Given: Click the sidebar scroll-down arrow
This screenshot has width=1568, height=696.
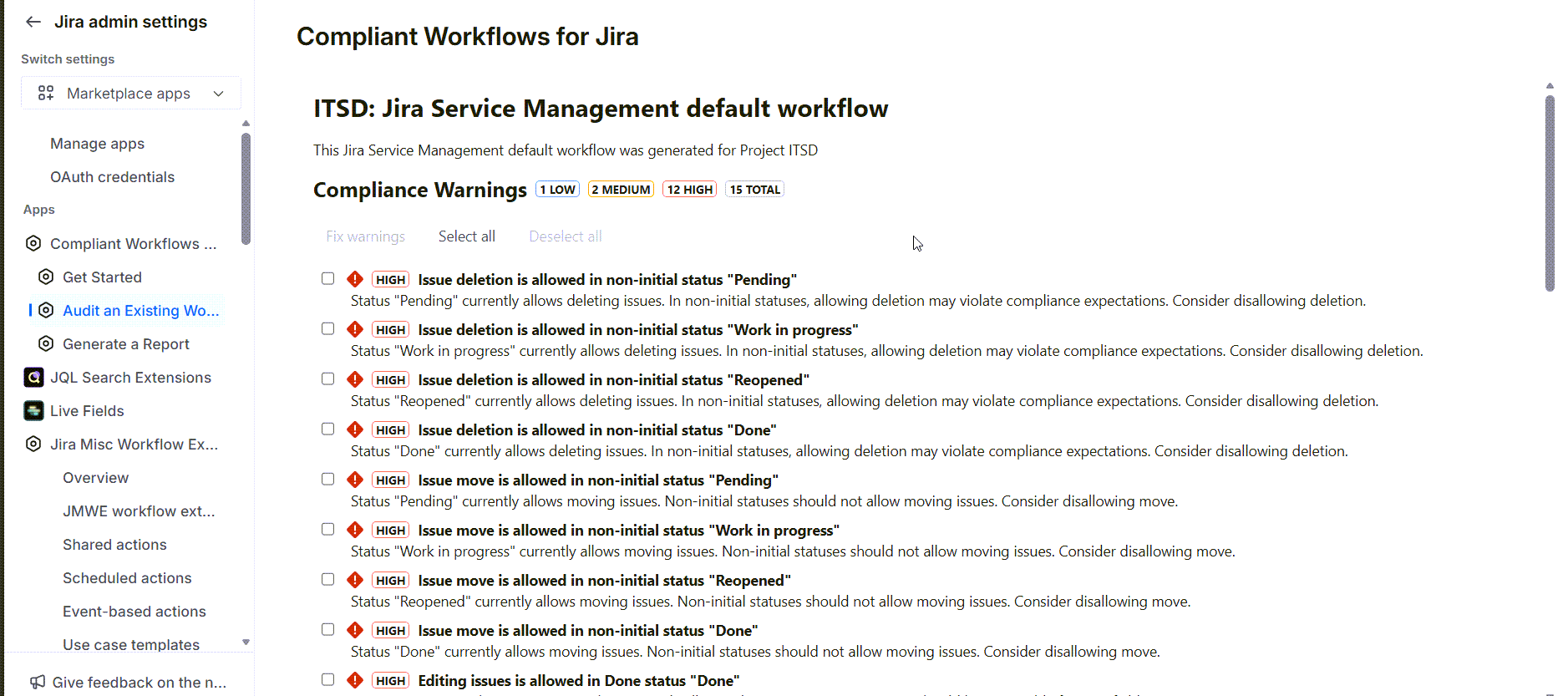Looking at the screenshot, I should (x=246, y=643).
